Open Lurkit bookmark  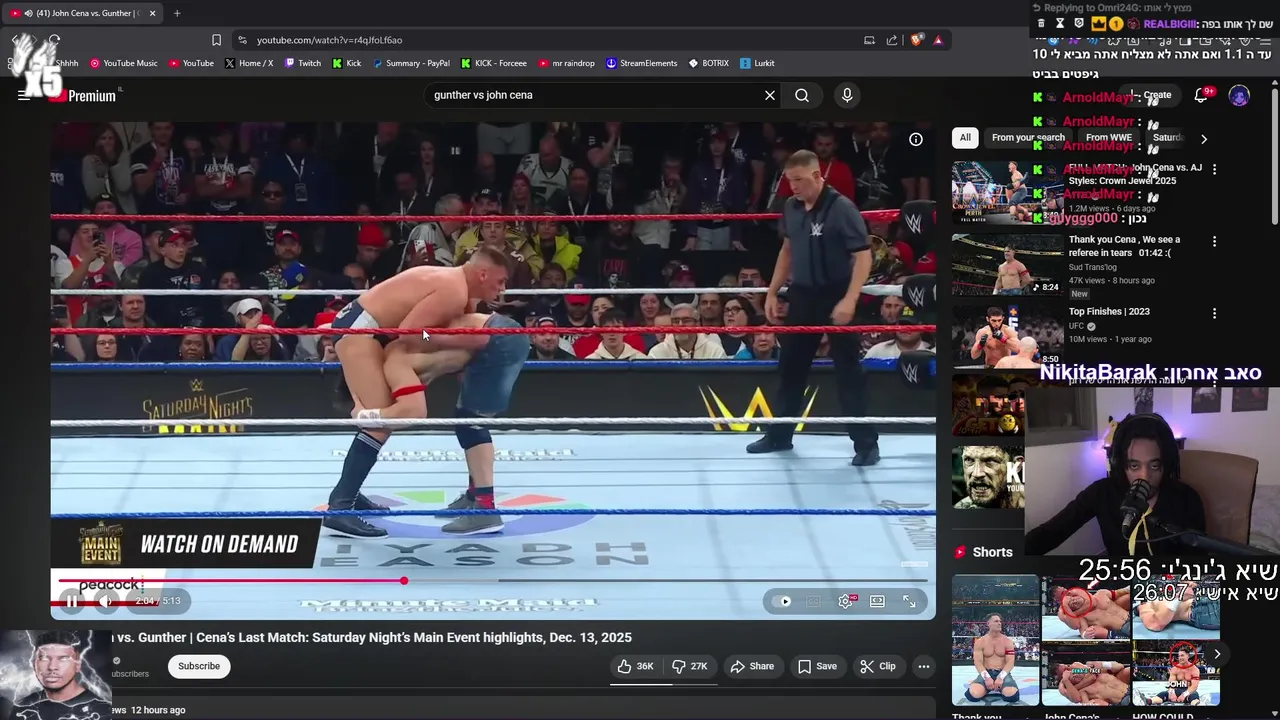click(757, 63)
